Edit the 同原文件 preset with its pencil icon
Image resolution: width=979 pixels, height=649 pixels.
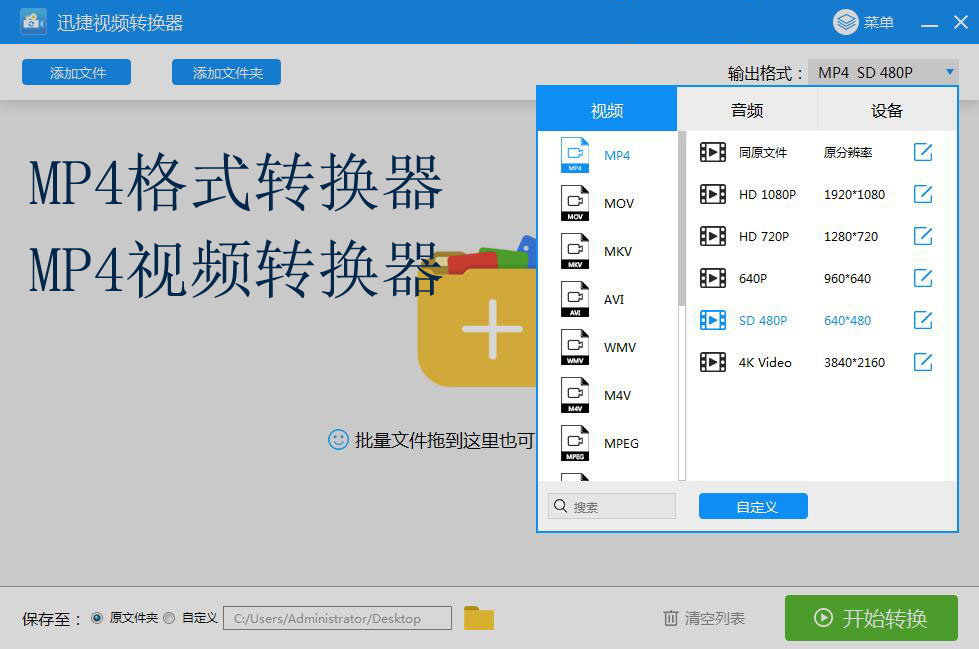(x=923, y=152)
